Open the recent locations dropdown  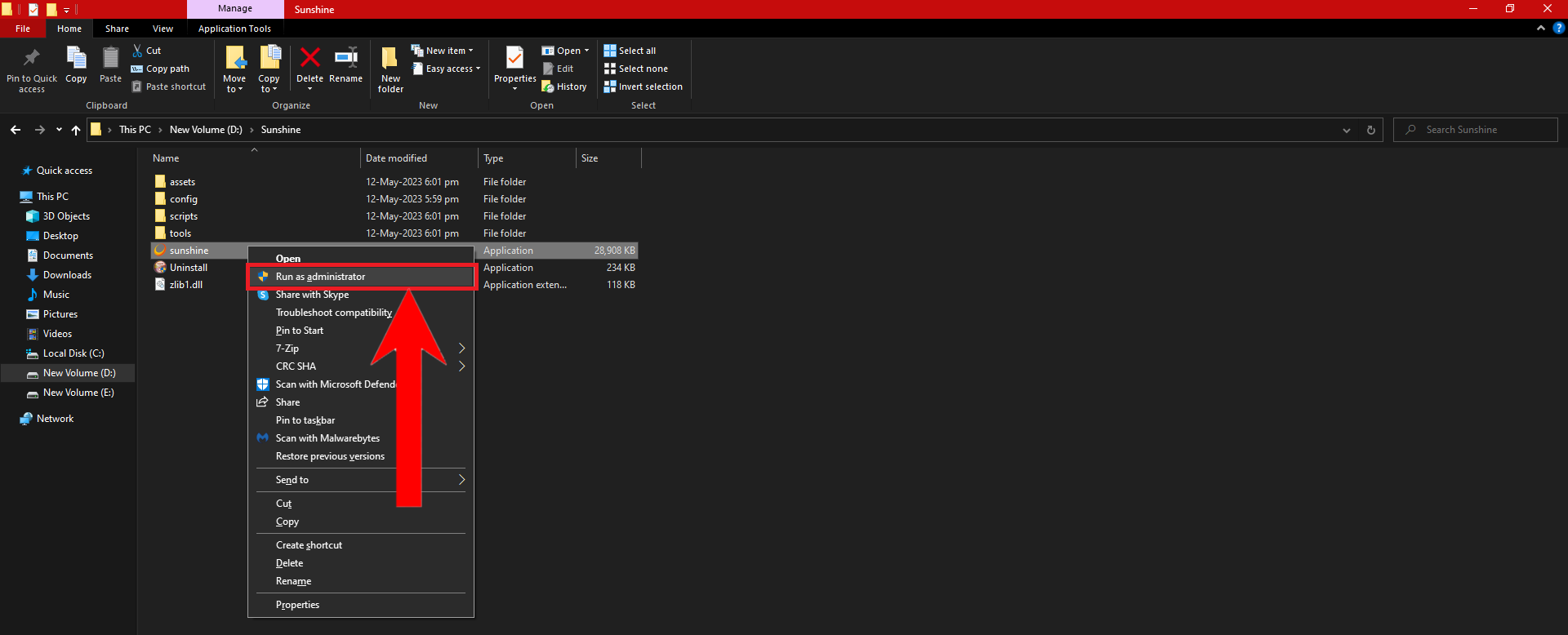coord(59,130)
